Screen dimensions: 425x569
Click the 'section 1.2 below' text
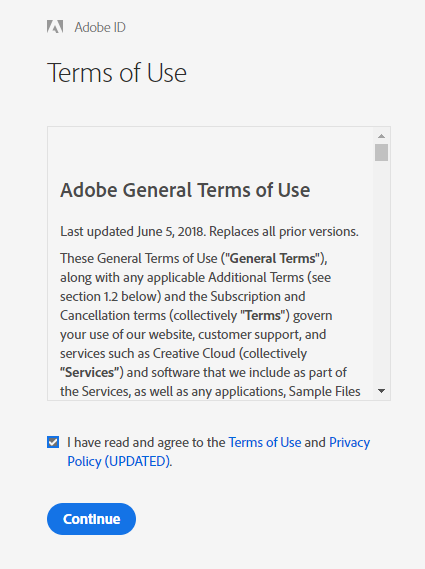(109, 296)
